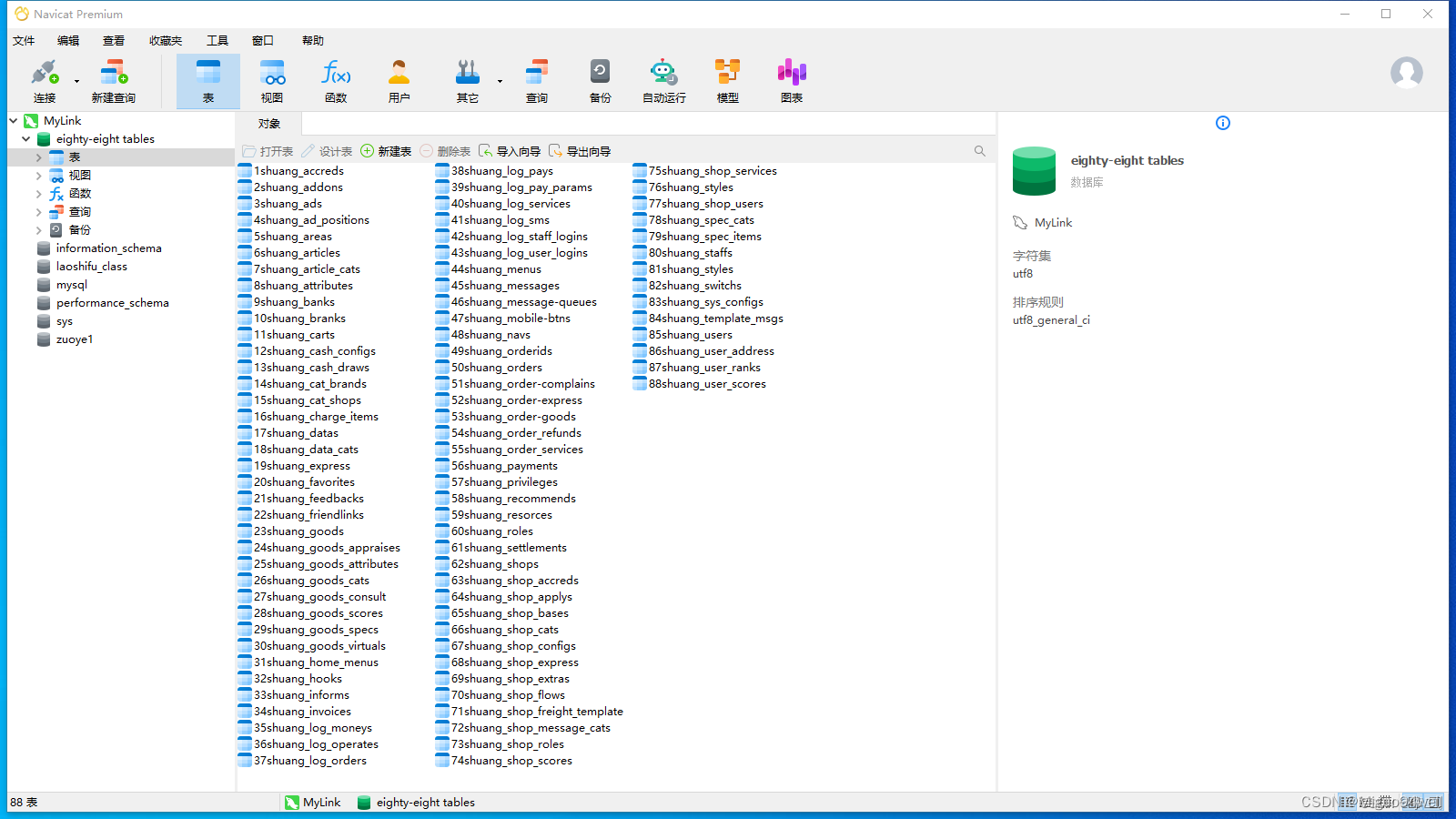
Task: Select table 71shuang_shop_freight_template
Action: click(530, 711)
